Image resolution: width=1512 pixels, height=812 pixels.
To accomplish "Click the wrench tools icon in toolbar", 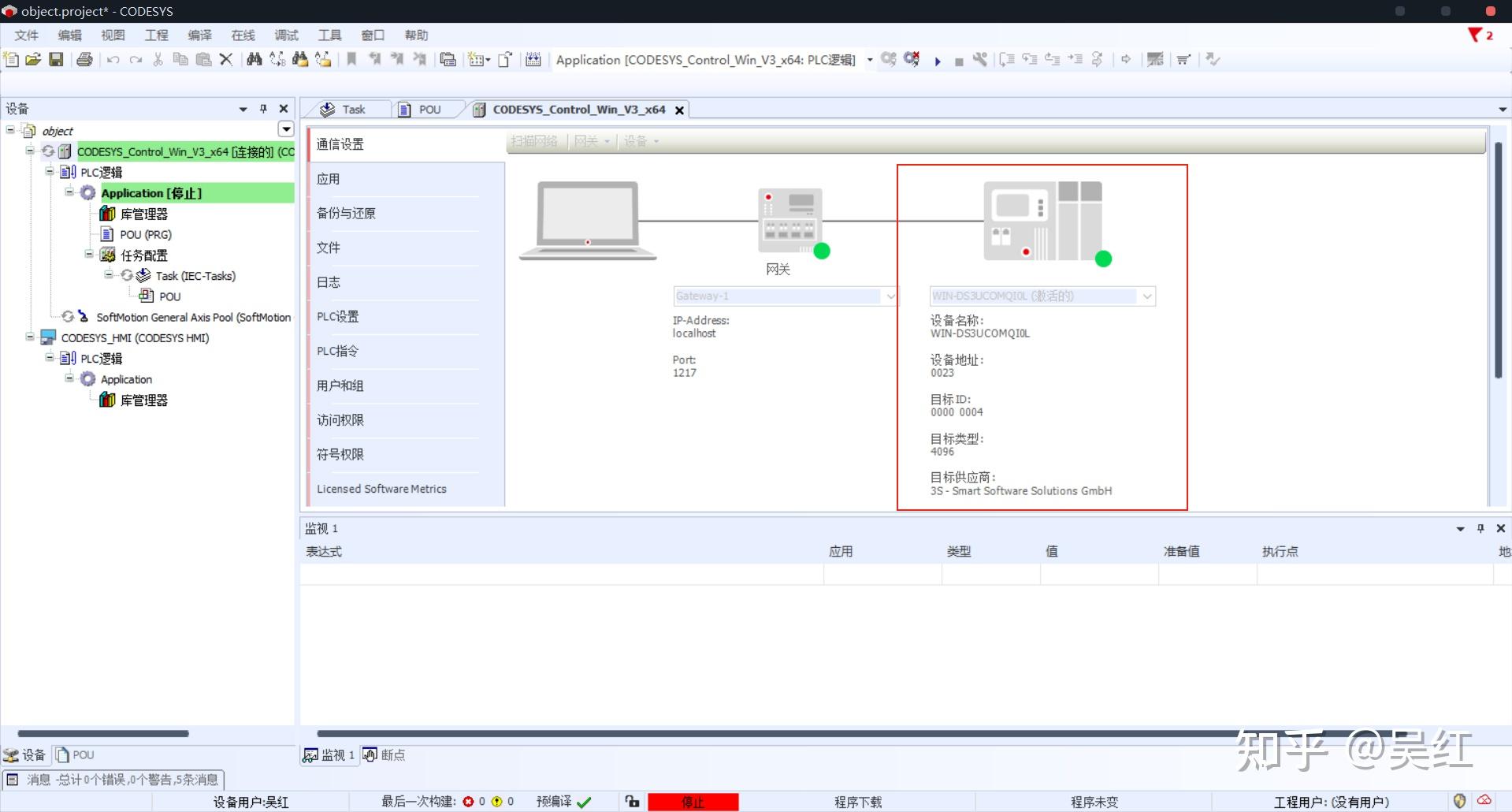I will 980,59.
